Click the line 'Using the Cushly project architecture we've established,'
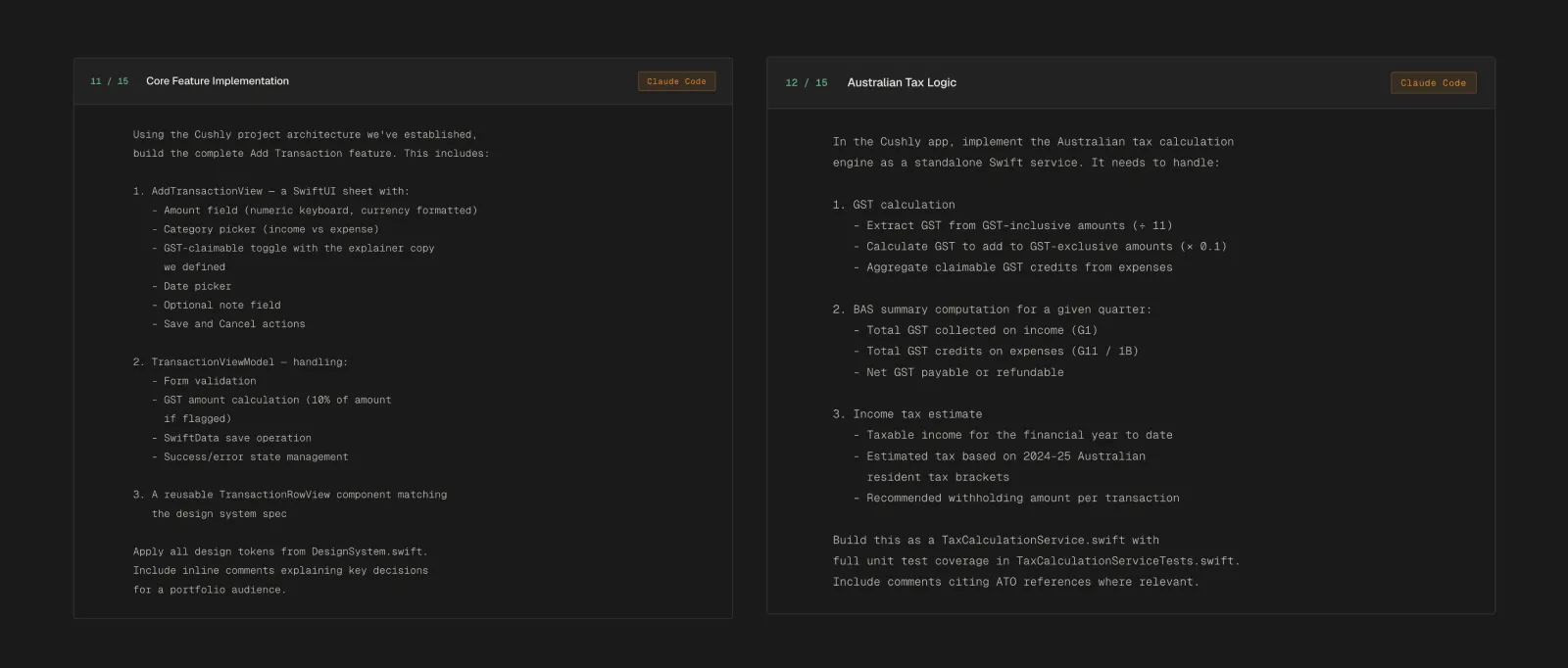 pyautogui.click(x=305, y=134)
